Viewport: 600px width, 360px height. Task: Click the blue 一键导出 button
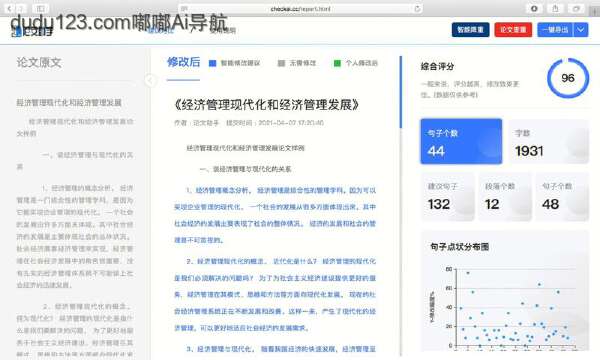coord(555,29)
